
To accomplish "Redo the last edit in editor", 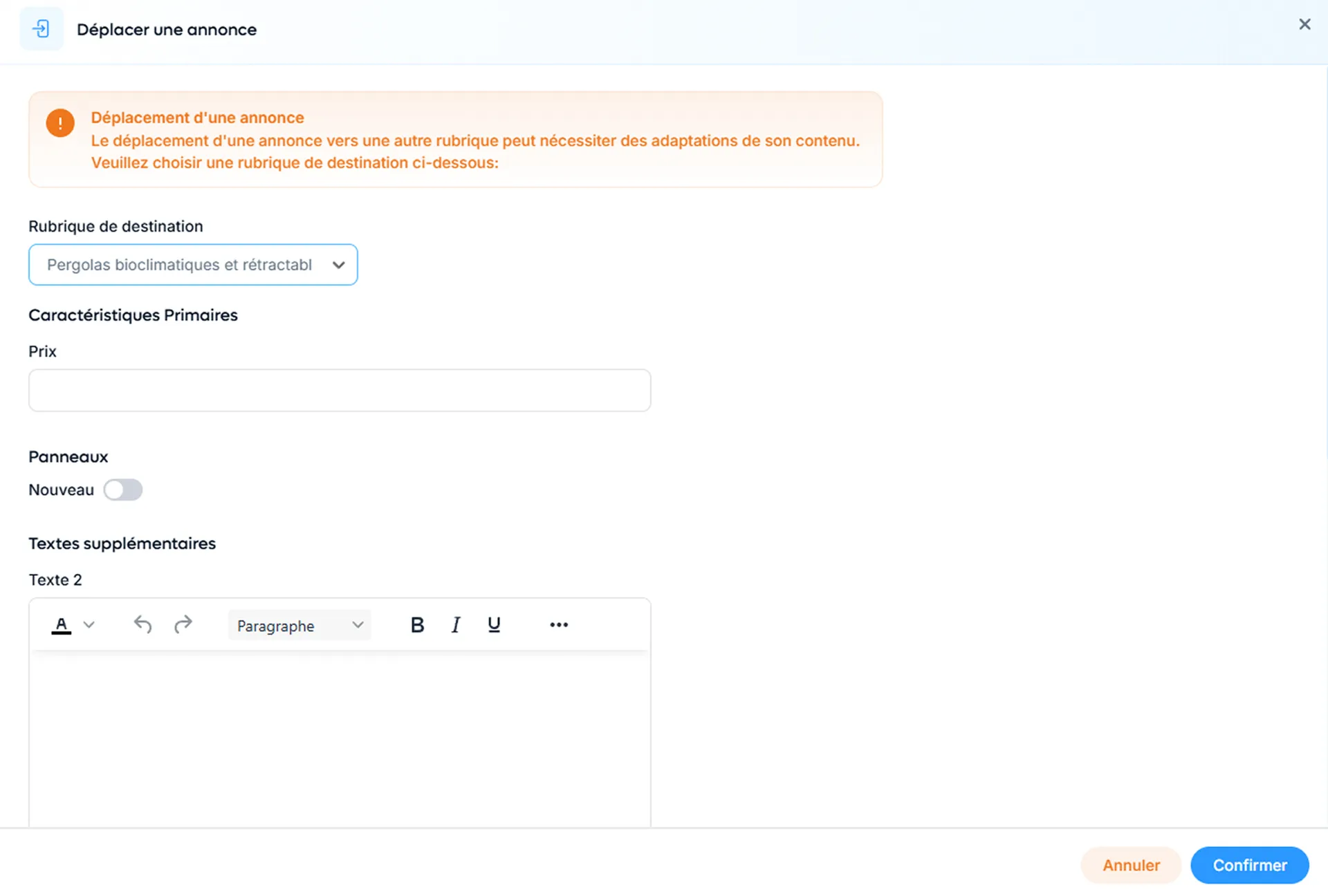I will click(183, 625).
